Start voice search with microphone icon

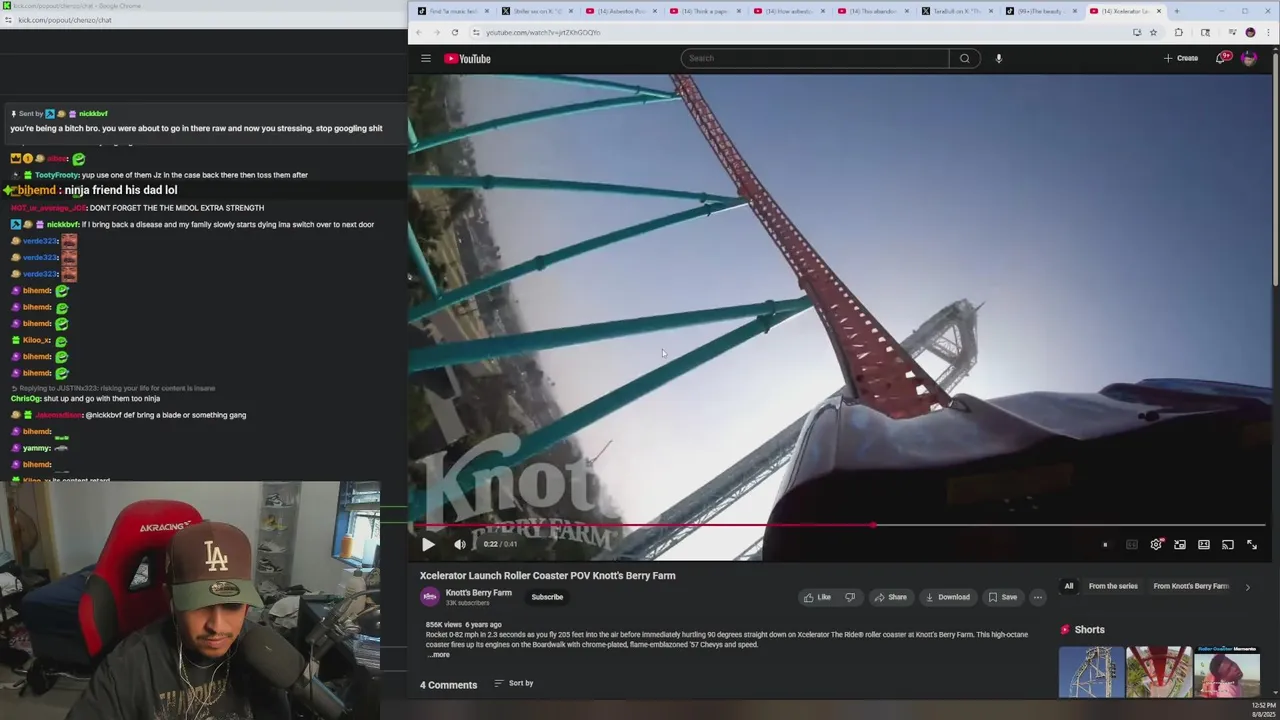coord(998,58)
